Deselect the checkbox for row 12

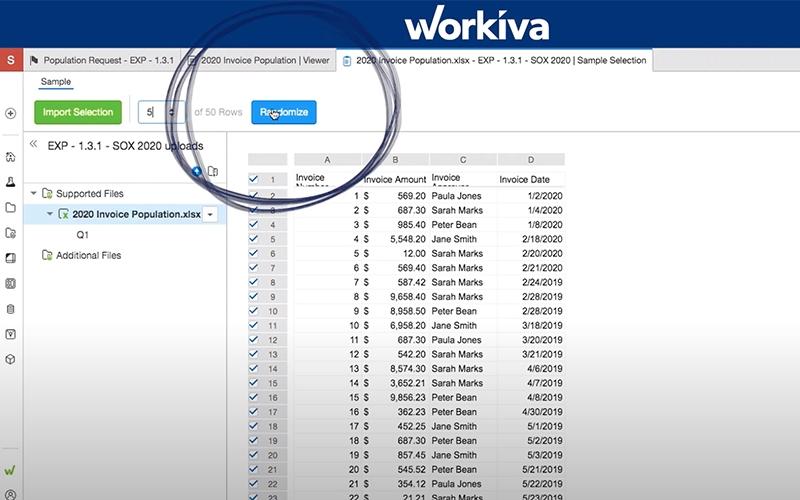coord(254,339)
